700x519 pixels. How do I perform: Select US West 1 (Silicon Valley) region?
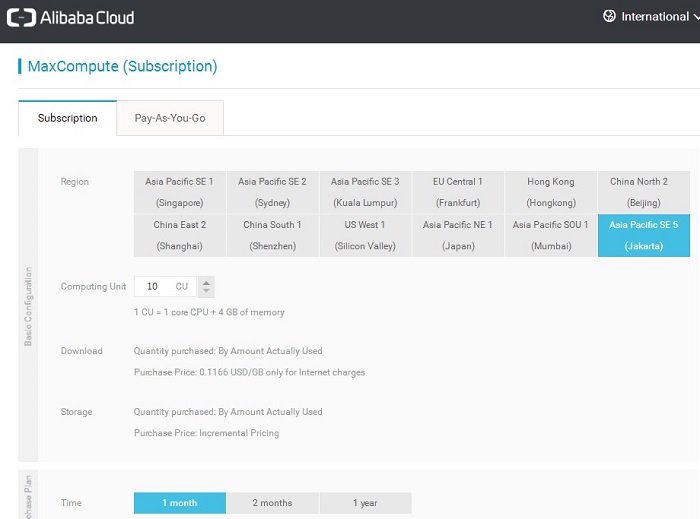(365, 235)
